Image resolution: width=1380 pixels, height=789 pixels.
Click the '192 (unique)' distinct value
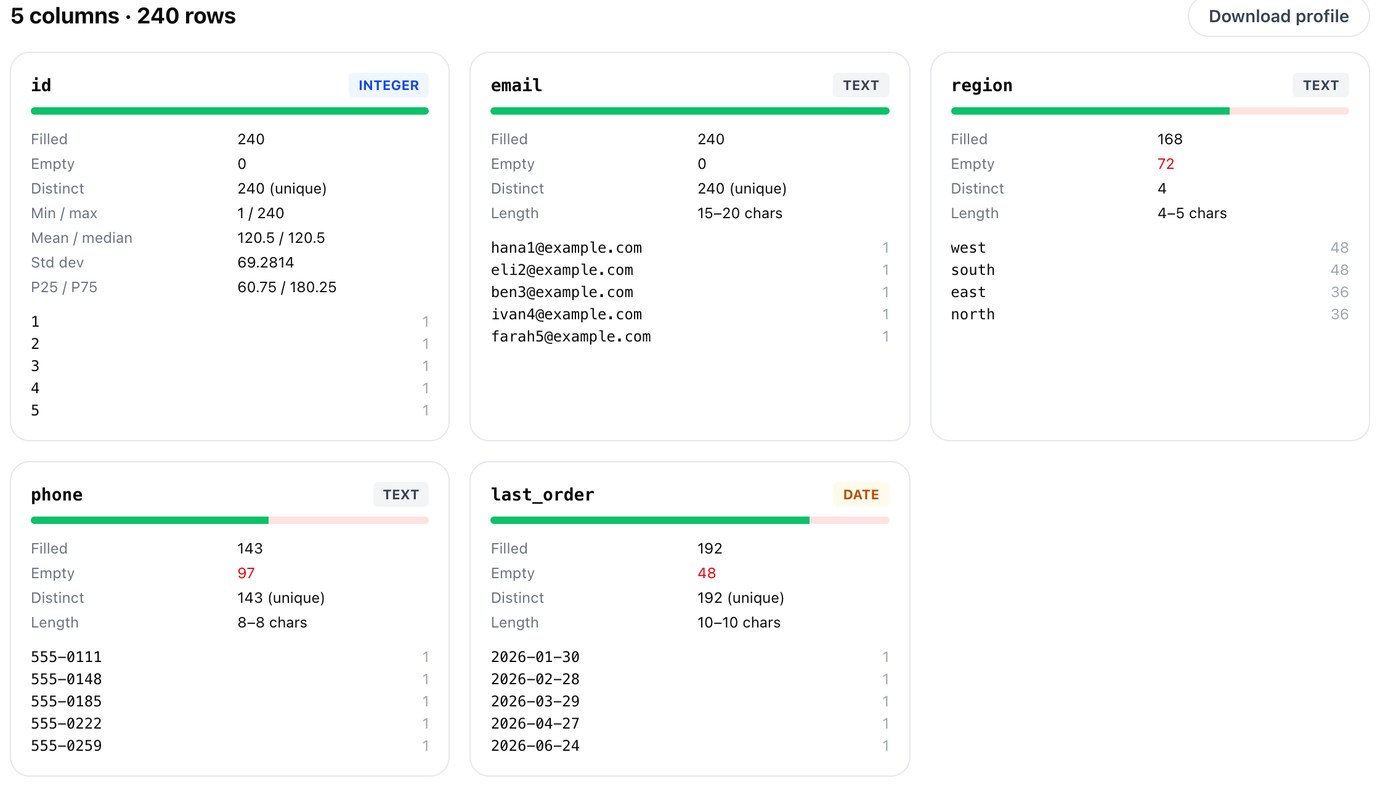point(741,598)
